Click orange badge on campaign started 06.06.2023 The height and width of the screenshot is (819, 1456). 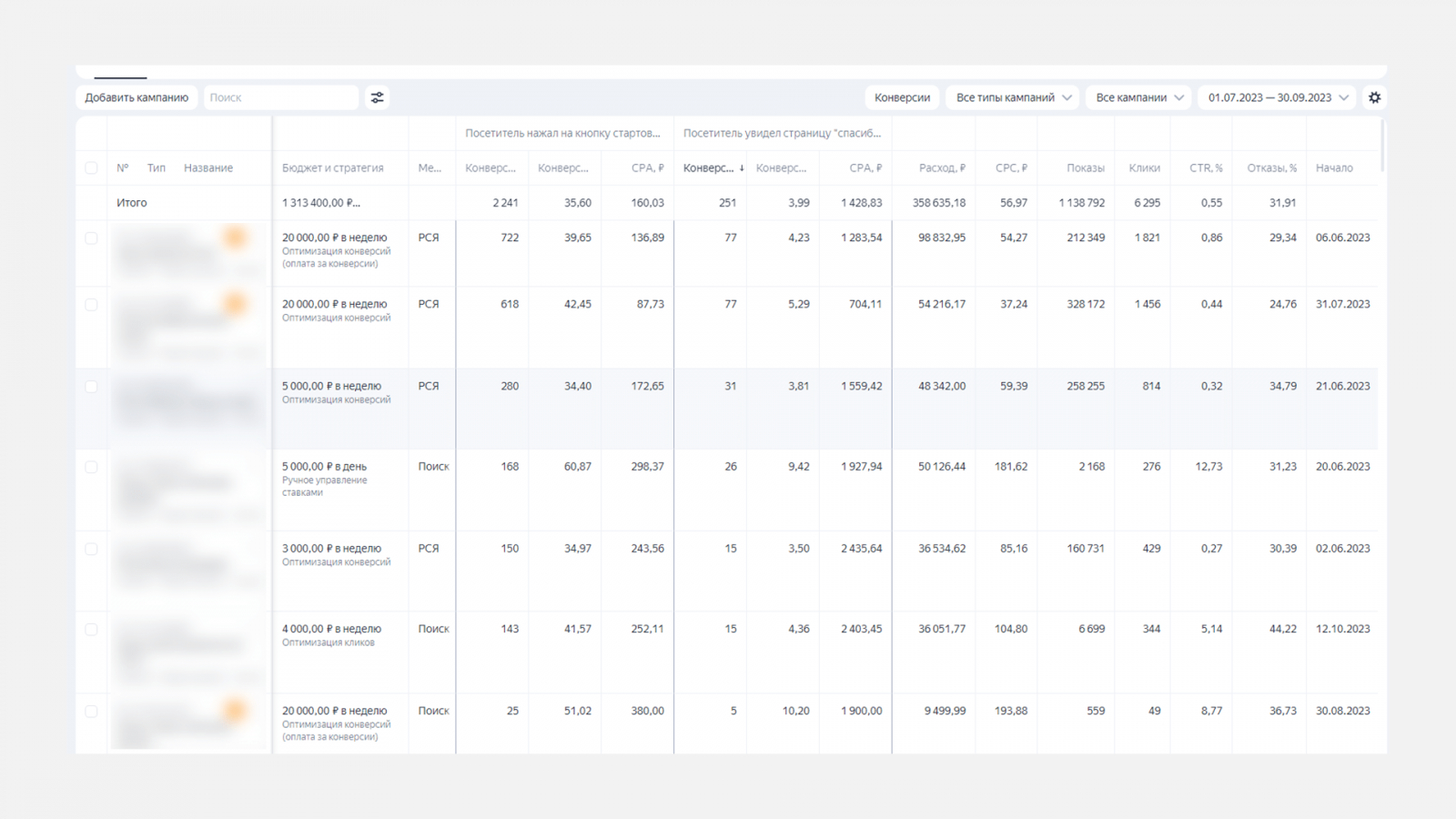click(236, 238)
